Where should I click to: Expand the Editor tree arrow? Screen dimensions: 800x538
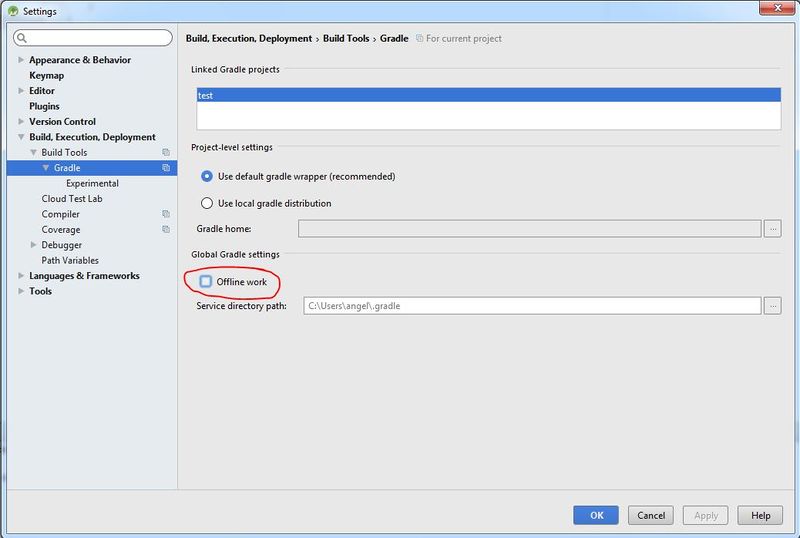pyautogui.click(x=21, y=90)
